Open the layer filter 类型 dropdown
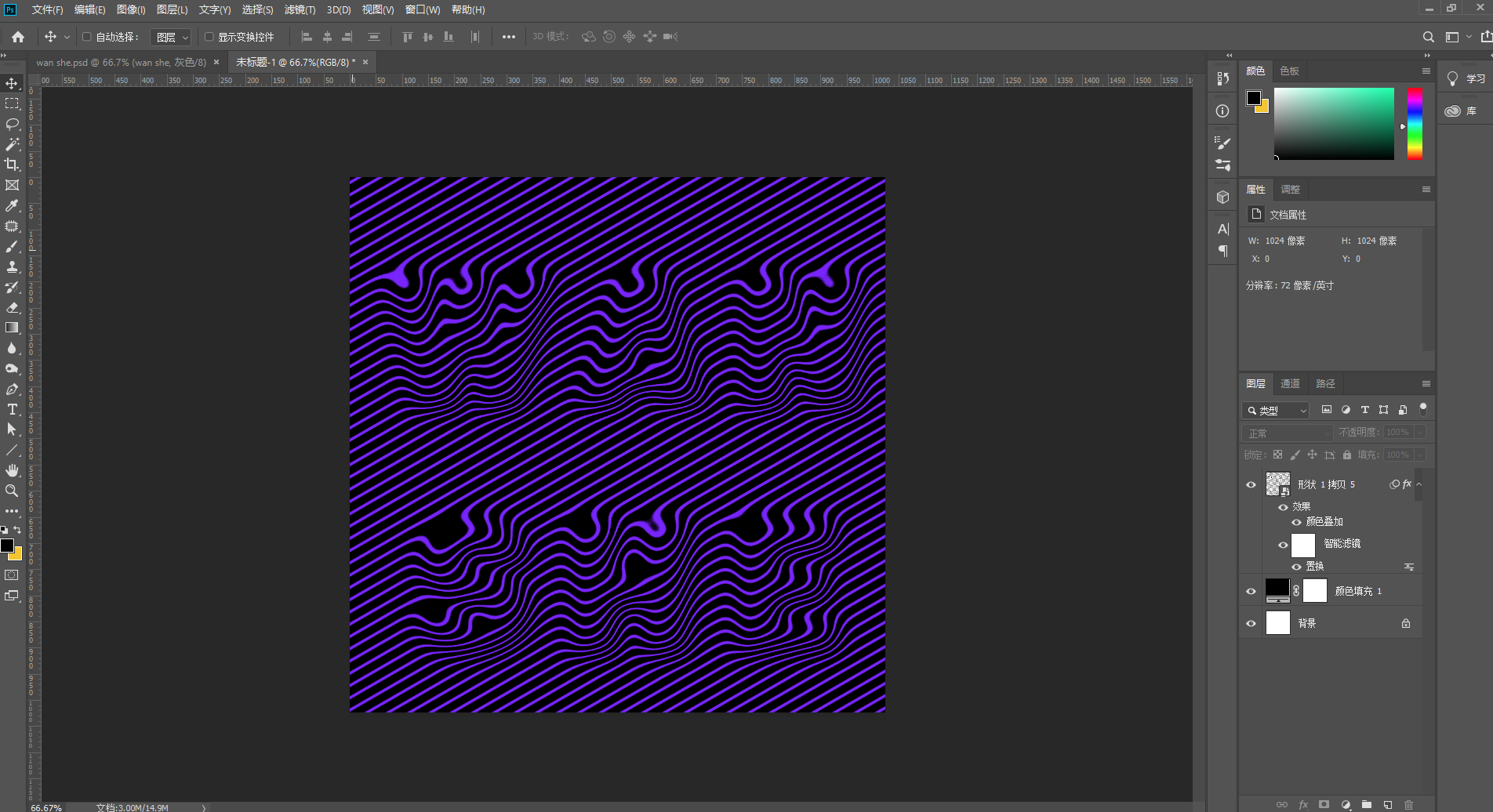 1276,410
